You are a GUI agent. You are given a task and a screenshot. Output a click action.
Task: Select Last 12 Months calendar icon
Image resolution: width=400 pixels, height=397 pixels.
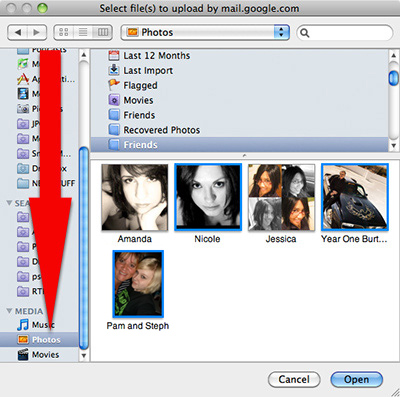(114, 55)
